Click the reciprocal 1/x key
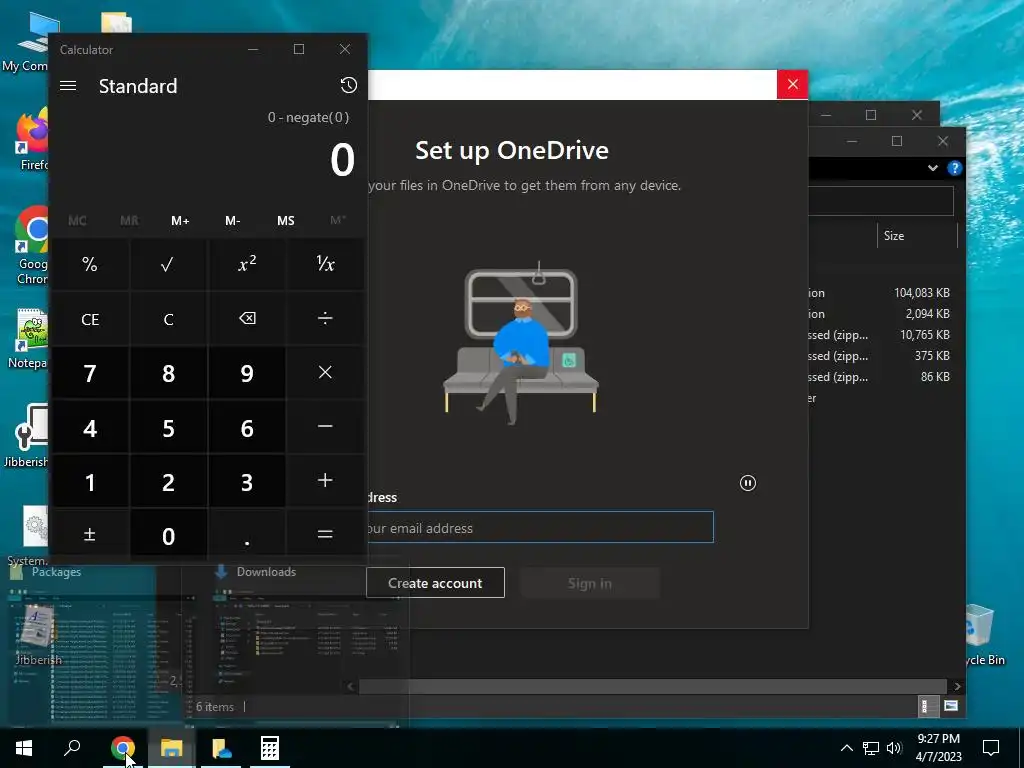 pos(325,264)
